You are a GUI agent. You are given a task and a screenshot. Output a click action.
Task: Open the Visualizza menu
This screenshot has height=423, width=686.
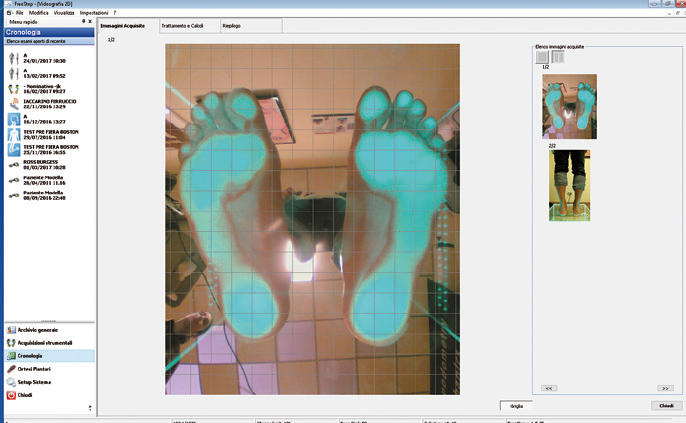click(65, 12)
